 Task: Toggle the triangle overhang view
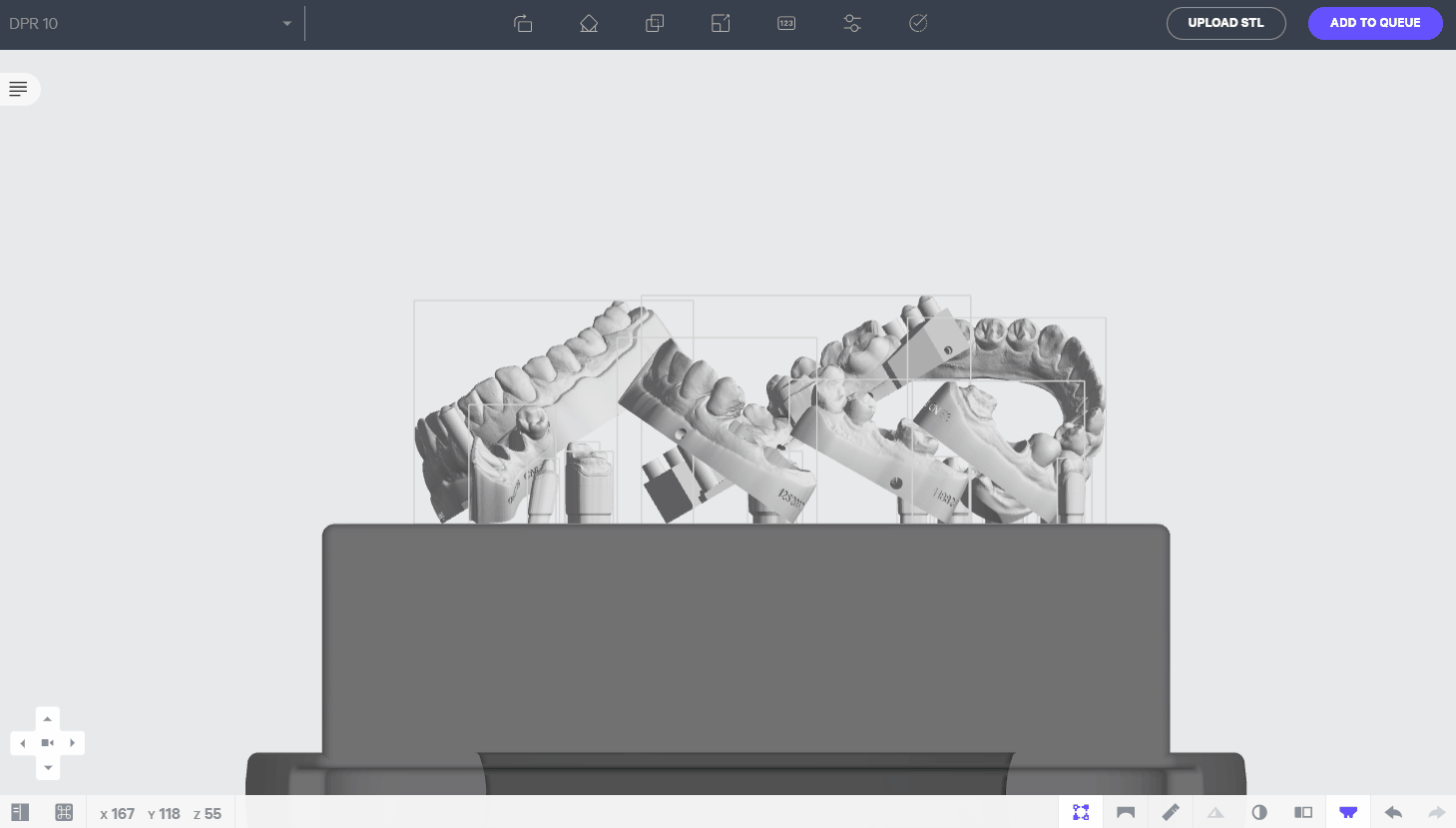tap(1215, 812)
